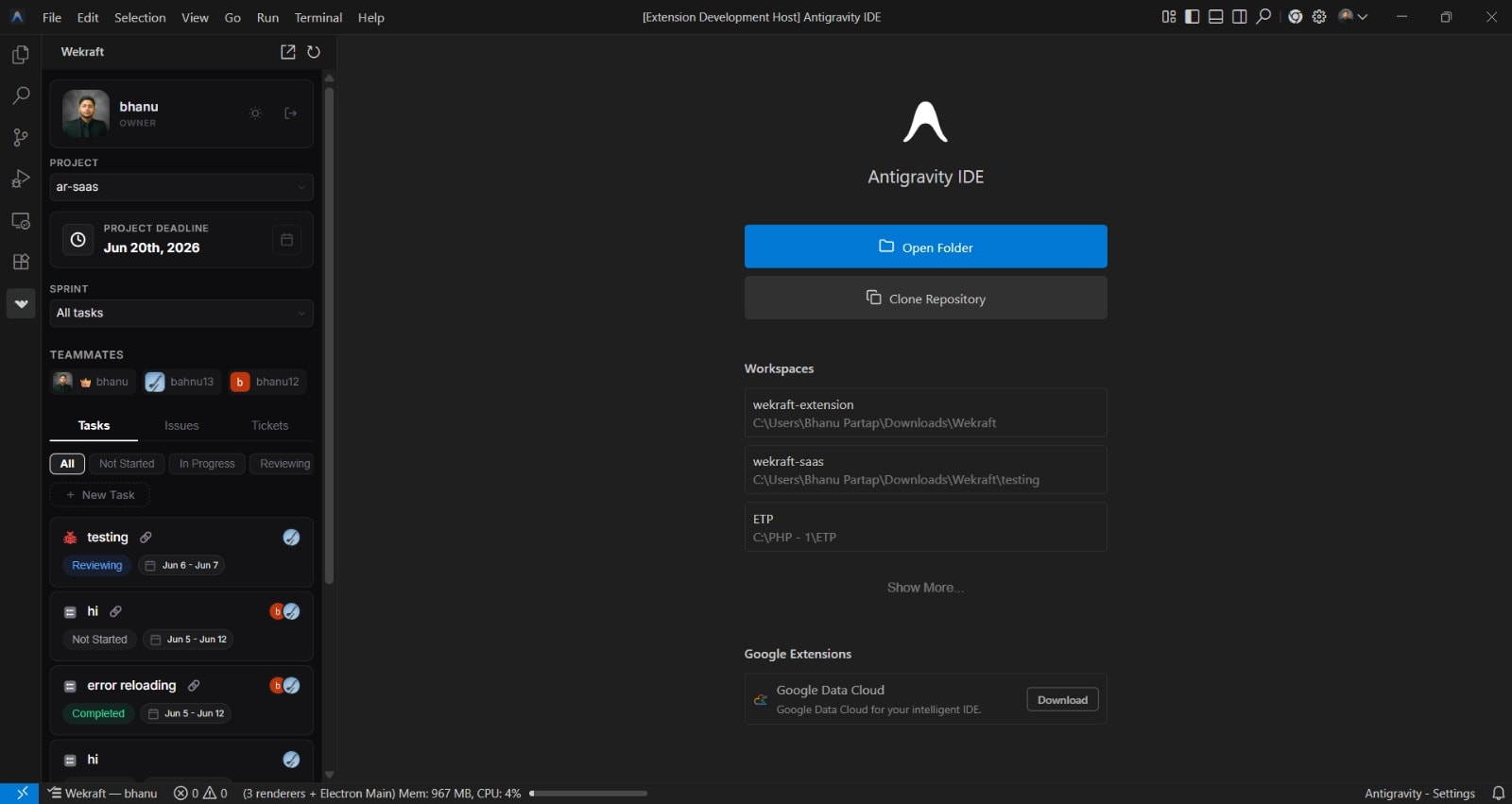Screen dimensions: 1512x804
Task: Open the Selection menu
Action: (140, 17)
